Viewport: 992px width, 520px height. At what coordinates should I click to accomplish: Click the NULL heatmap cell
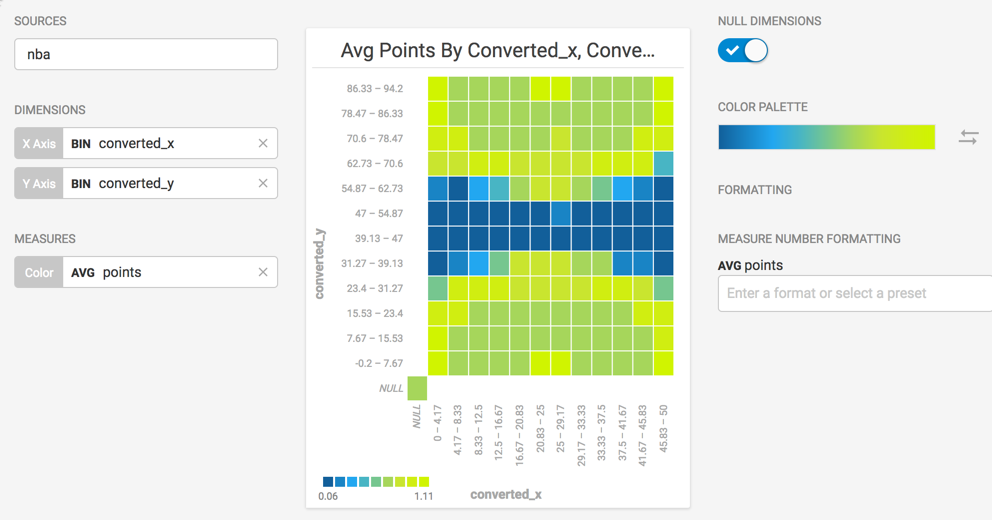417,388
